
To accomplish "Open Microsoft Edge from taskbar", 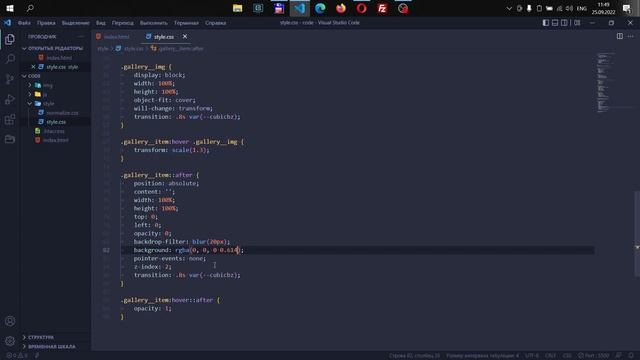I will (320, 8).
